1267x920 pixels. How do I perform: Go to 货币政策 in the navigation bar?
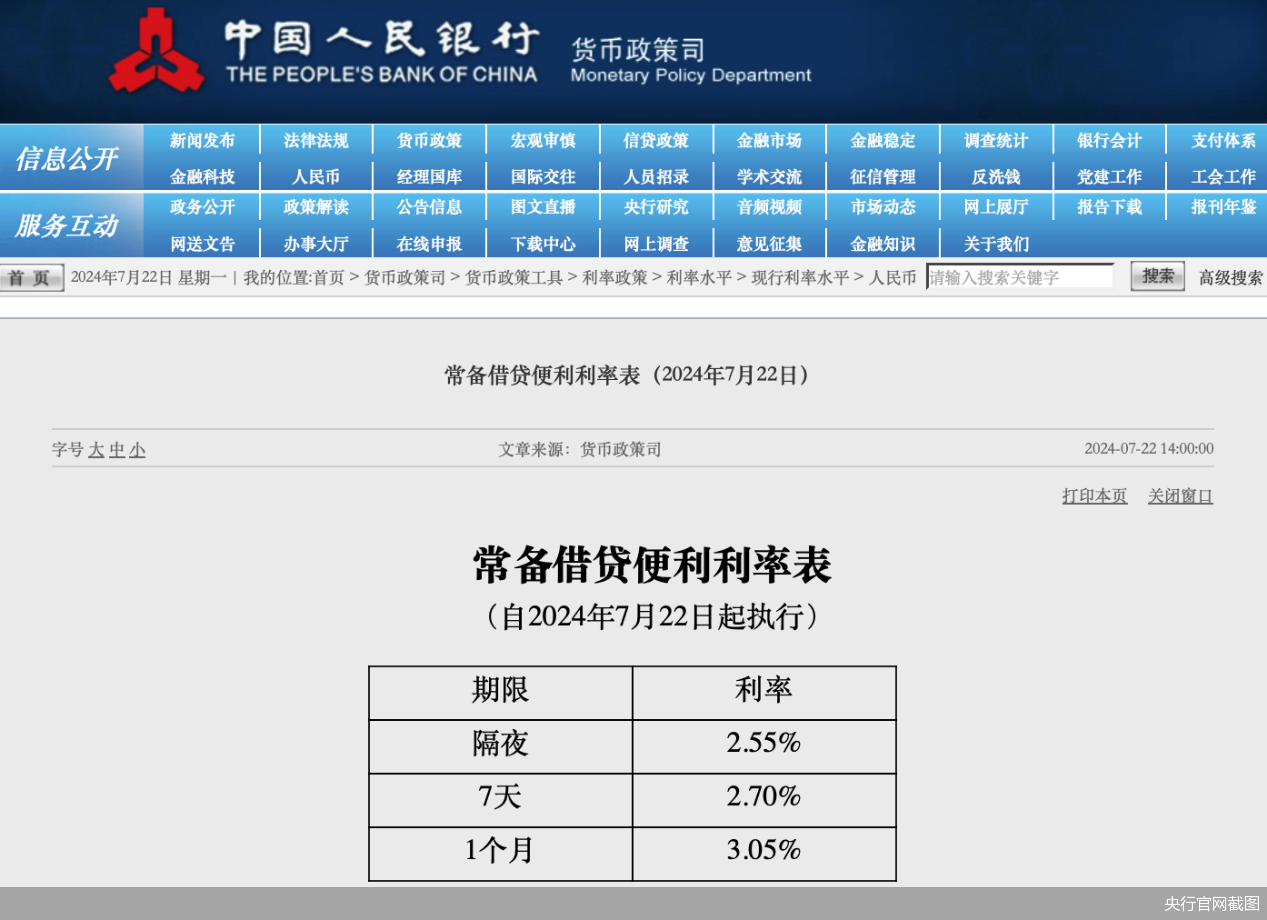point(429,141)
